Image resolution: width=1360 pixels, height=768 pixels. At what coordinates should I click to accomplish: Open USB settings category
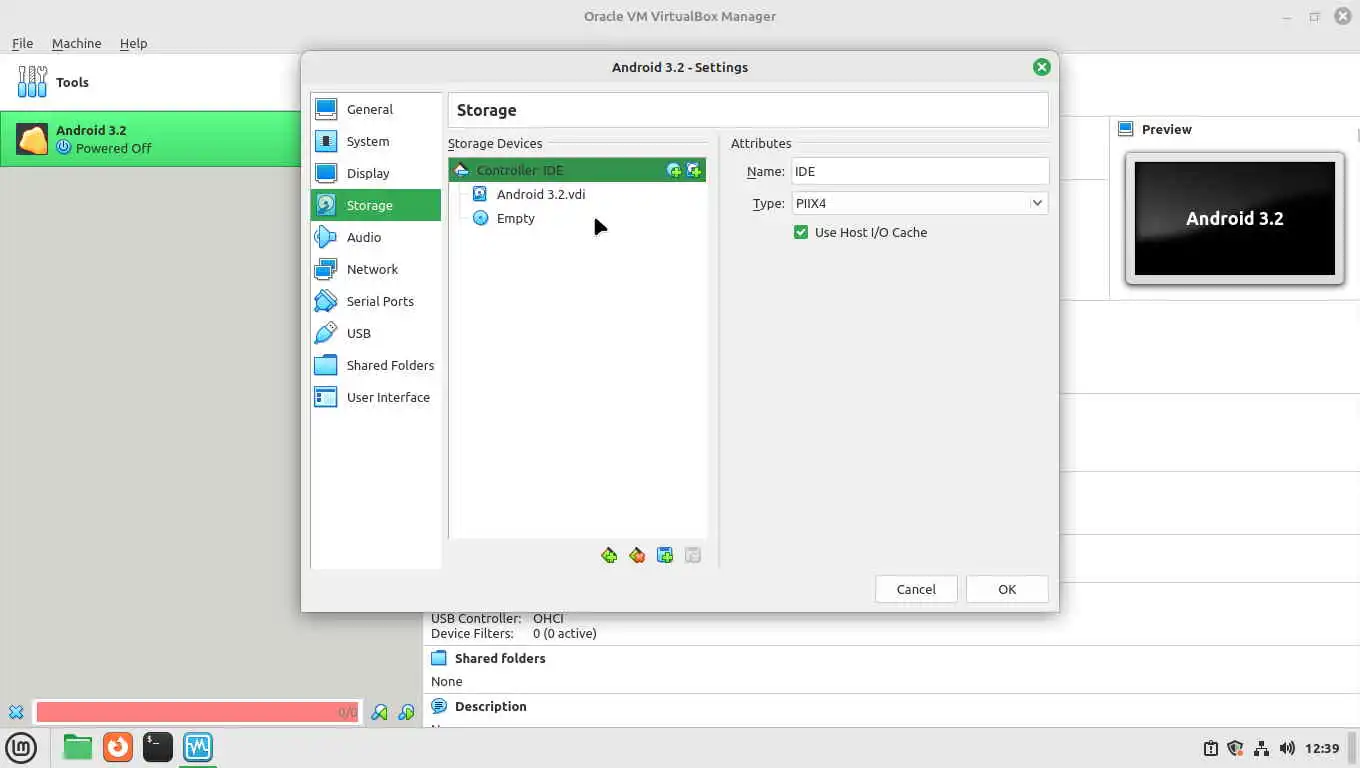pyautogui.click(x=375, y=333)
